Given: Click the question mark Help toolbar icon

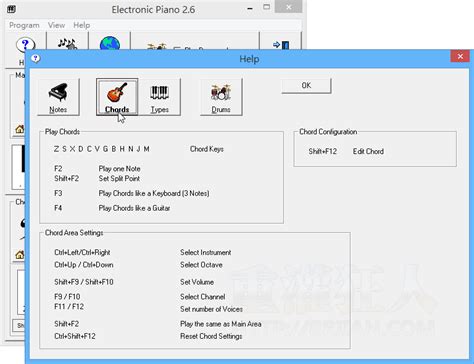Looking at the screenshot, I should tap(25, 43).
